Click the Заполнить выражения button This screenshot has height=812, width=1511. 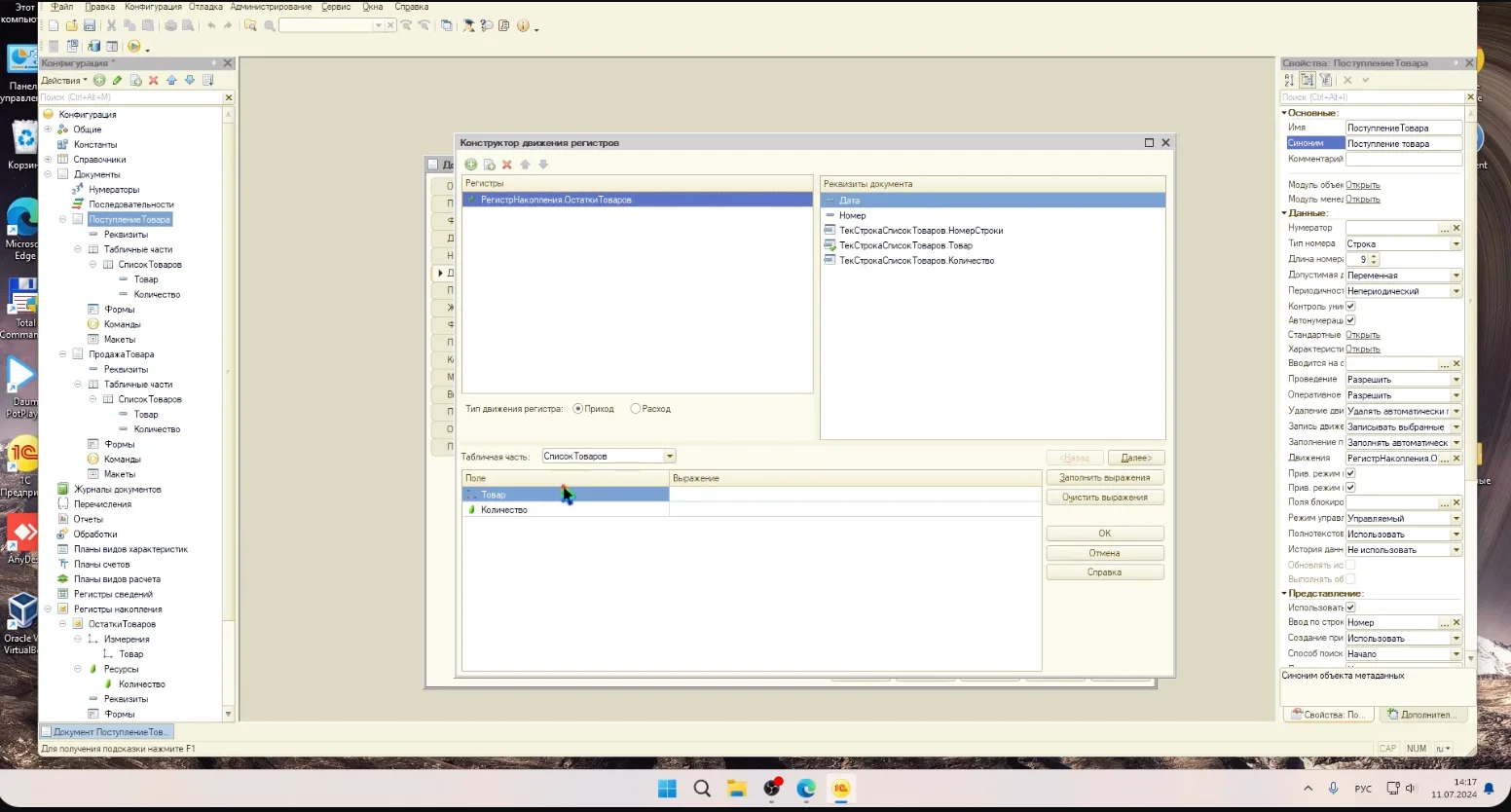coord(1105,478)
